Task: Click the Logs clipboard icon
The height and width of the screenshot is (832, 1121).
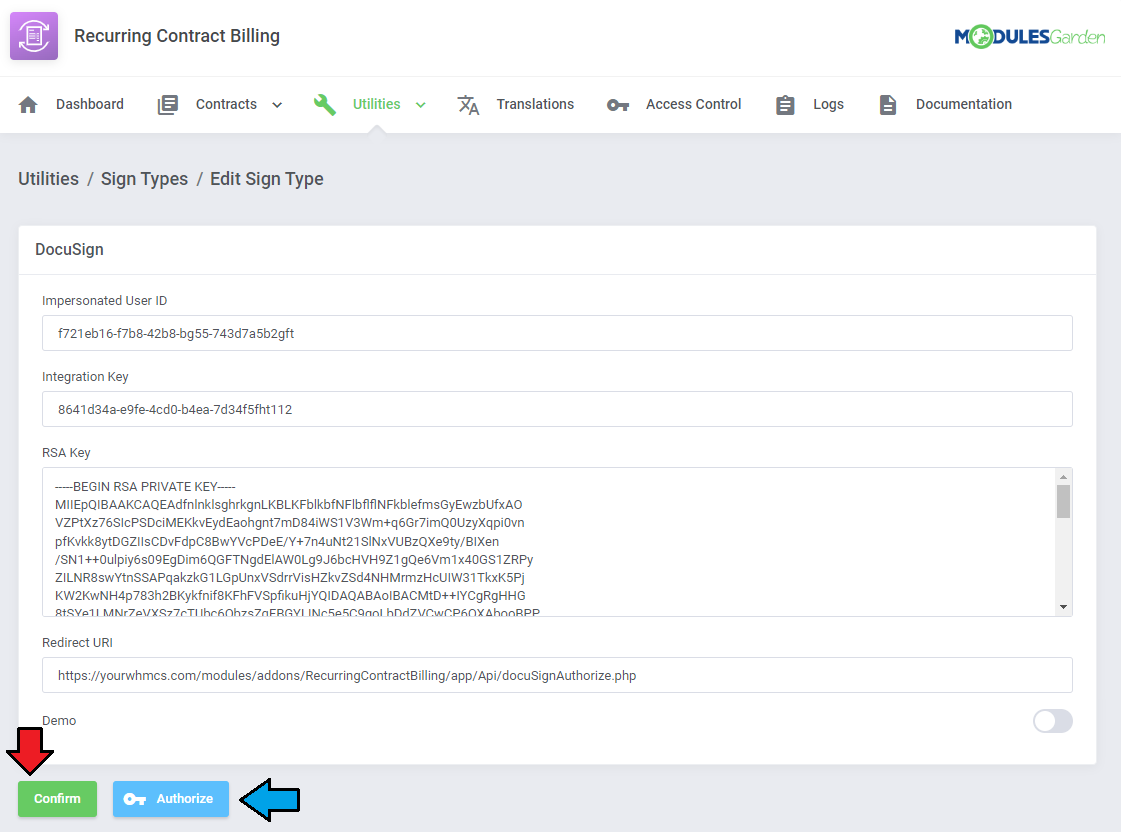Action: pyautogui.click(x=785, y=105)
